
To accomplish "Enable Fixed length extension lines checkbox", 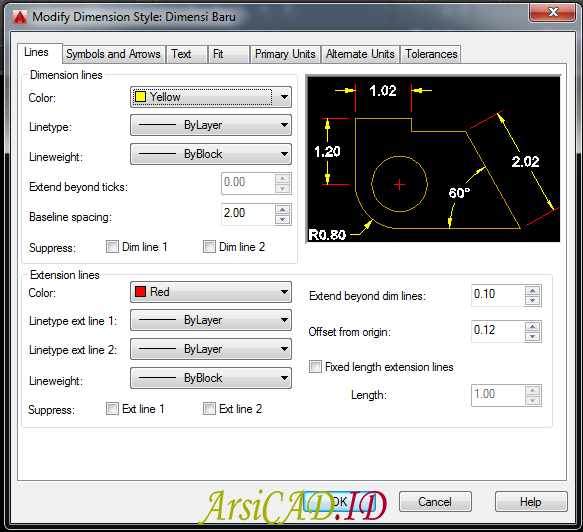I will coord(315,367).
